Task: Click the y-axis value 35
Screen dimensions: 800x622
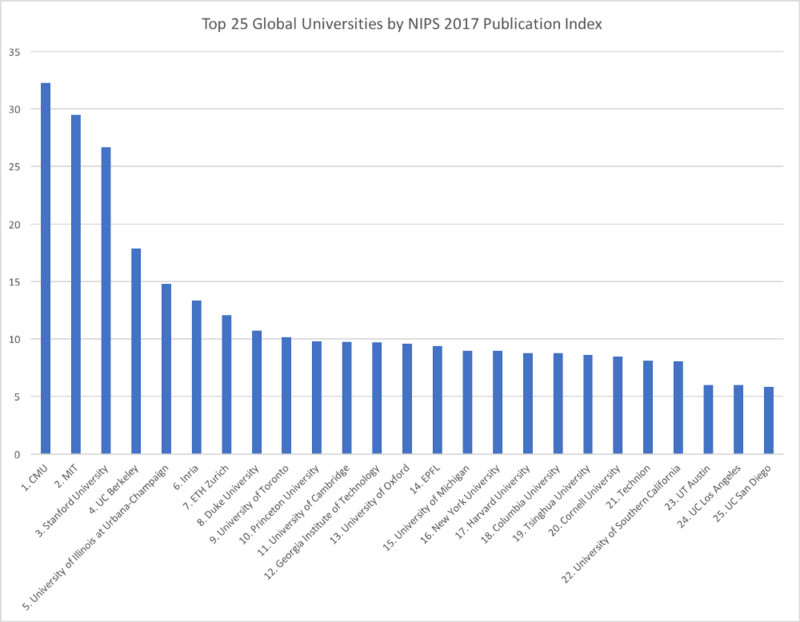Action: [x=14, y=52]
